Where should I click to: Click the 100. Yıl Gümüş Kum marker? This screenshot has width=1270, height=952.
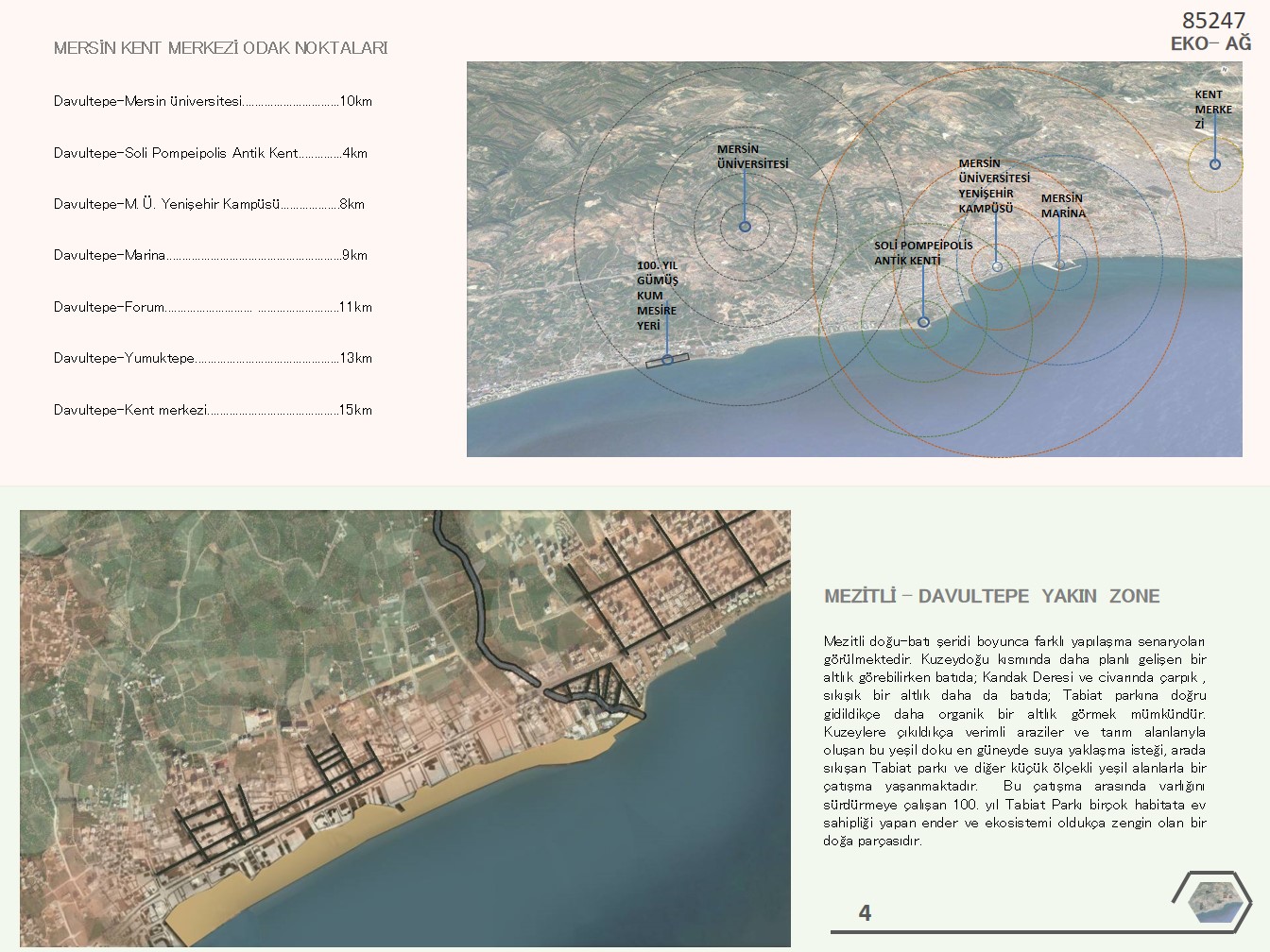667,359
